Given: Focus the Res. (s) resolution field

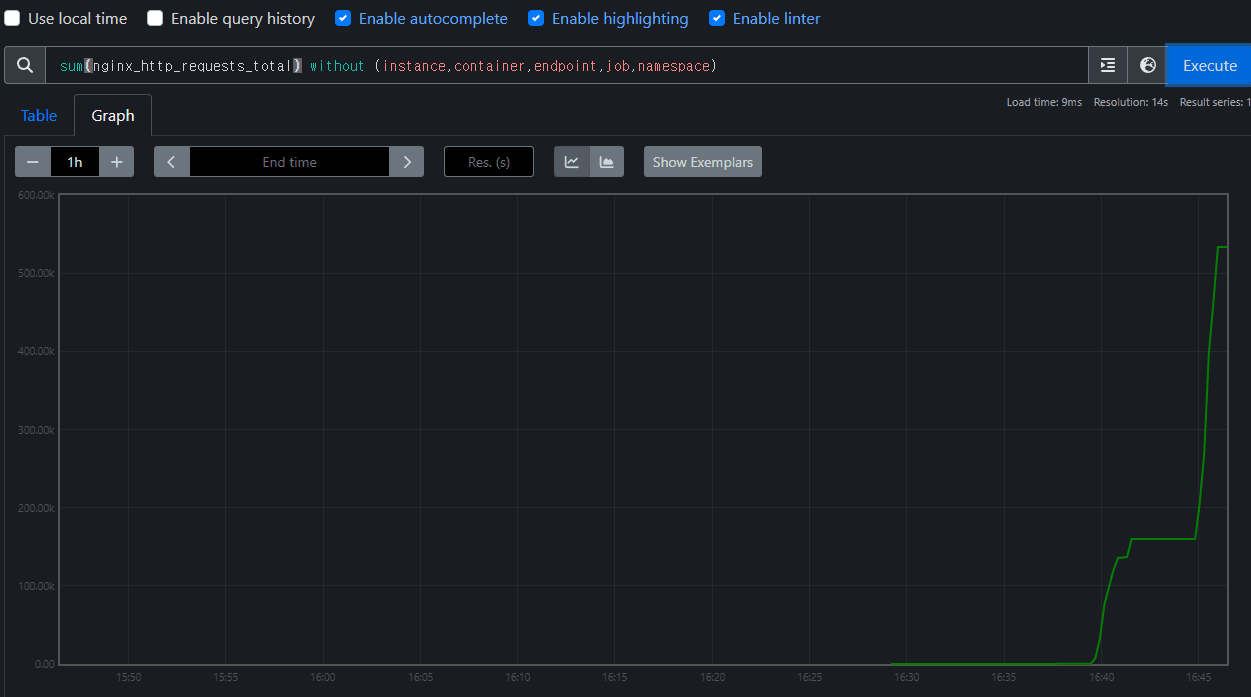Looking at the screenshot, I should tap(489, 162).
